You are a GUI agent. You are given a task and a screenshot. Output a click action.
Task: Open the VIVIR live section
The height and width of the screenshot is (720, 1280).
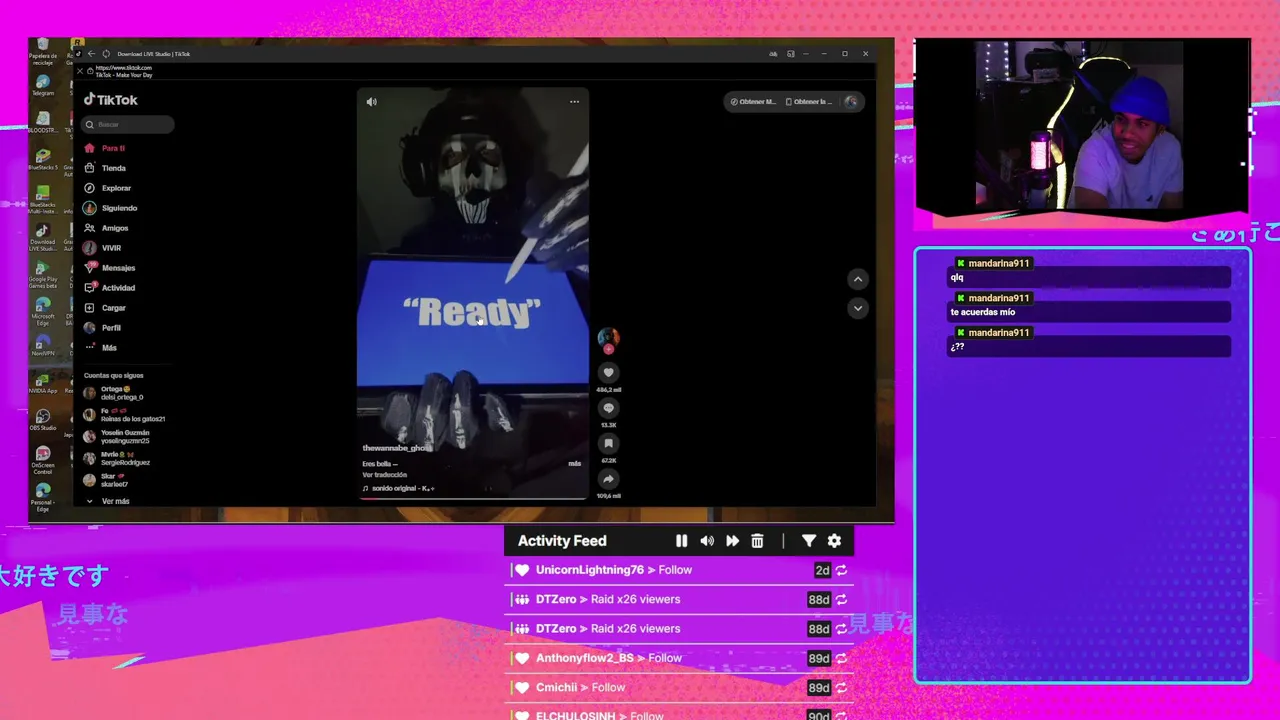103,248
